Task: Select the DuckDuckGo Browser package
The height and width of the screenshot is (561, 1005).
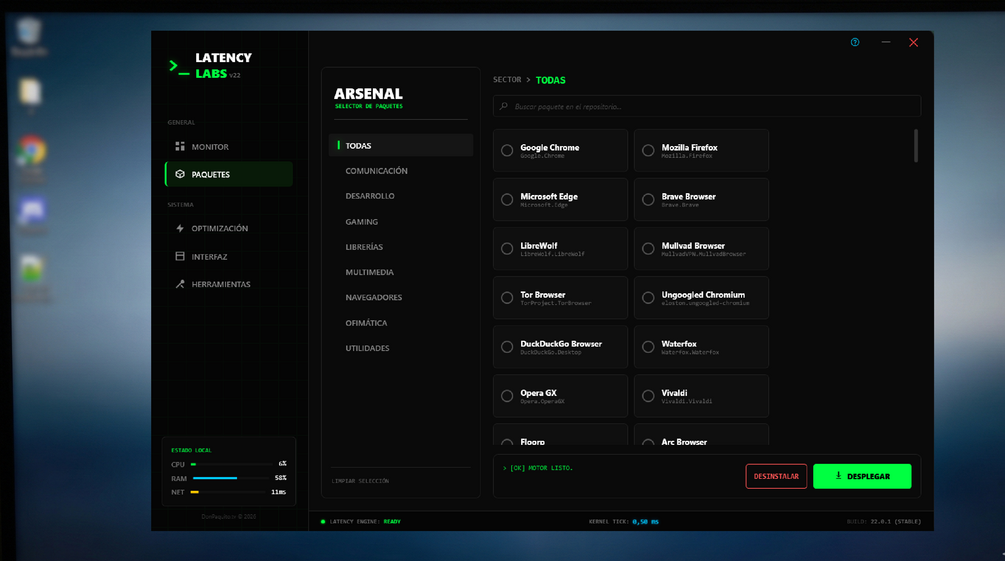Action: point(560,347)
